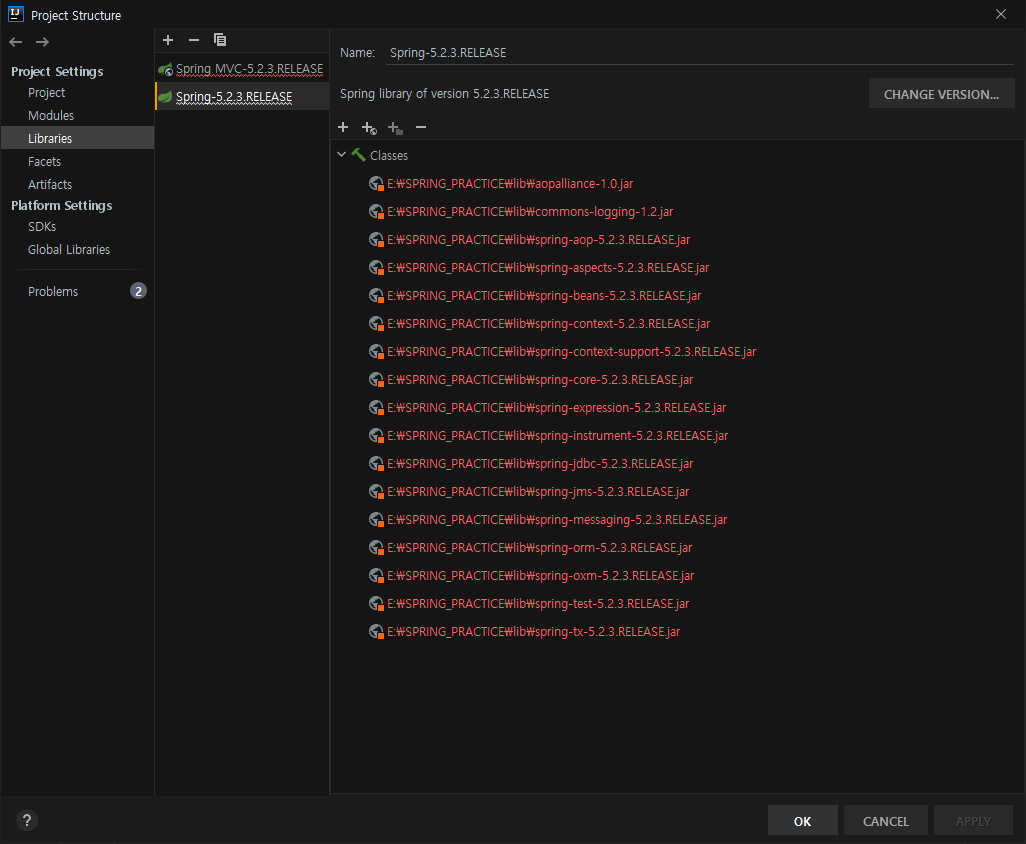The width and height of the screenshot is (1026, 844).
Task: Remove the selected library from list
Action: [x=194, y=40]
